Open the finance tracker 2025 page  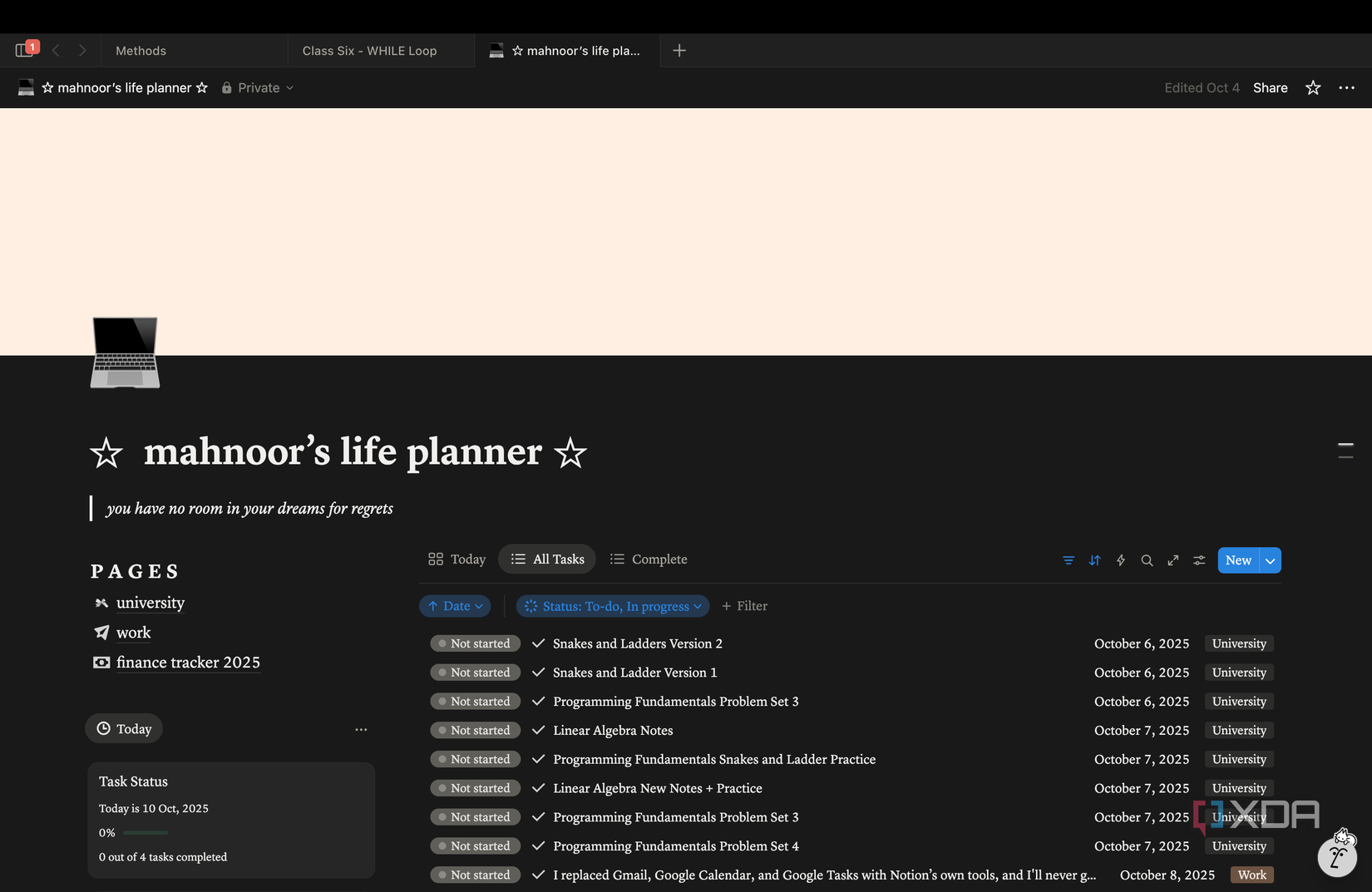tap(188, 662)
